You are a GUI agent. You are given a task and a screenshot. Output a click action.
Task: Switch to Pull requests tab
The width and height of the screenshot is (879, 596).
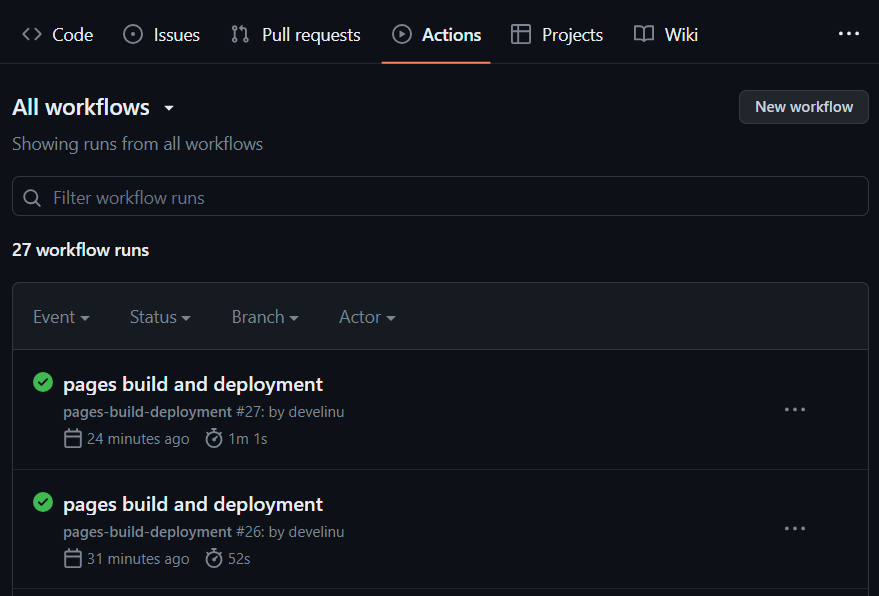(x=296, y=35)
